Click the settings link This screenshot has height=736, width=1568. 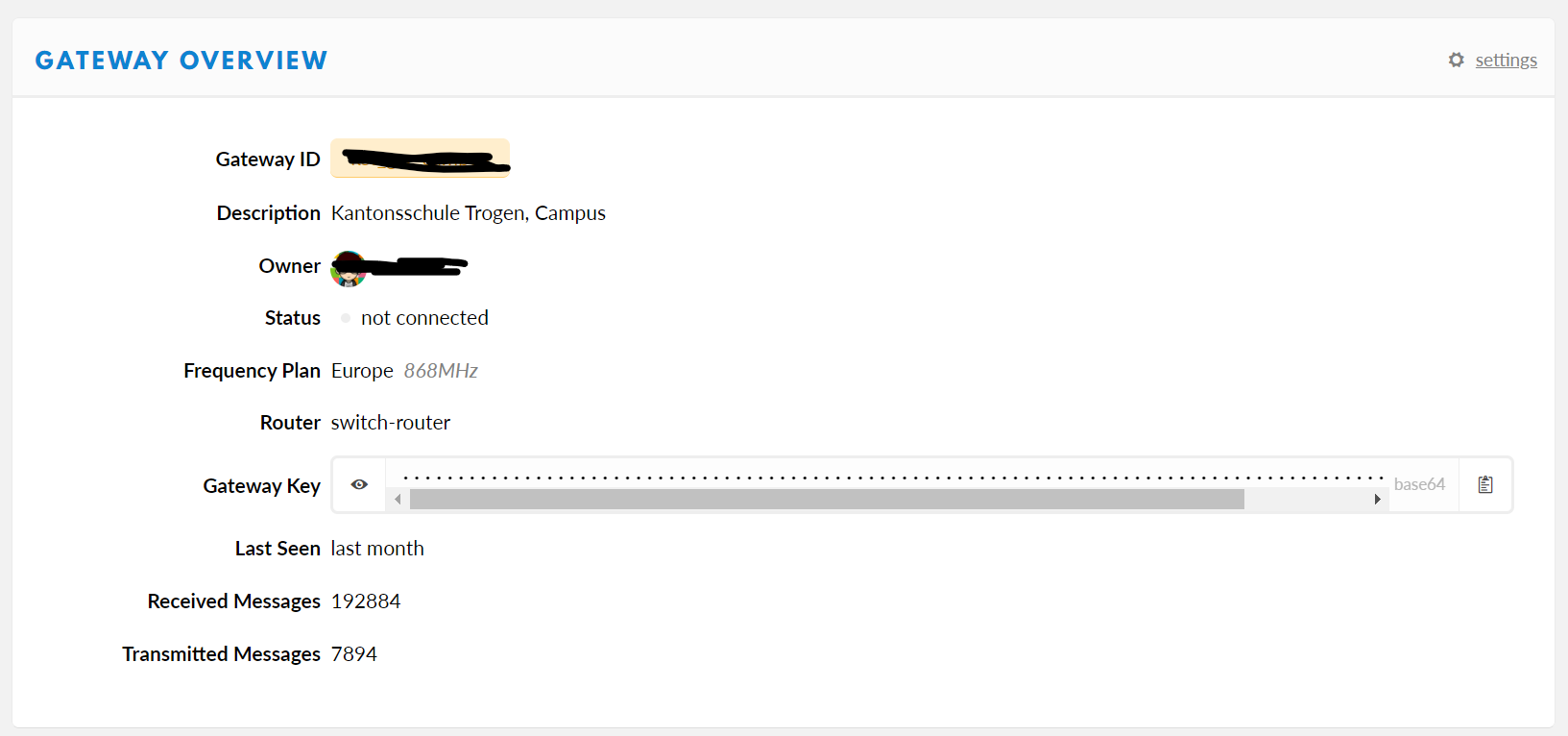point(1506,60)
